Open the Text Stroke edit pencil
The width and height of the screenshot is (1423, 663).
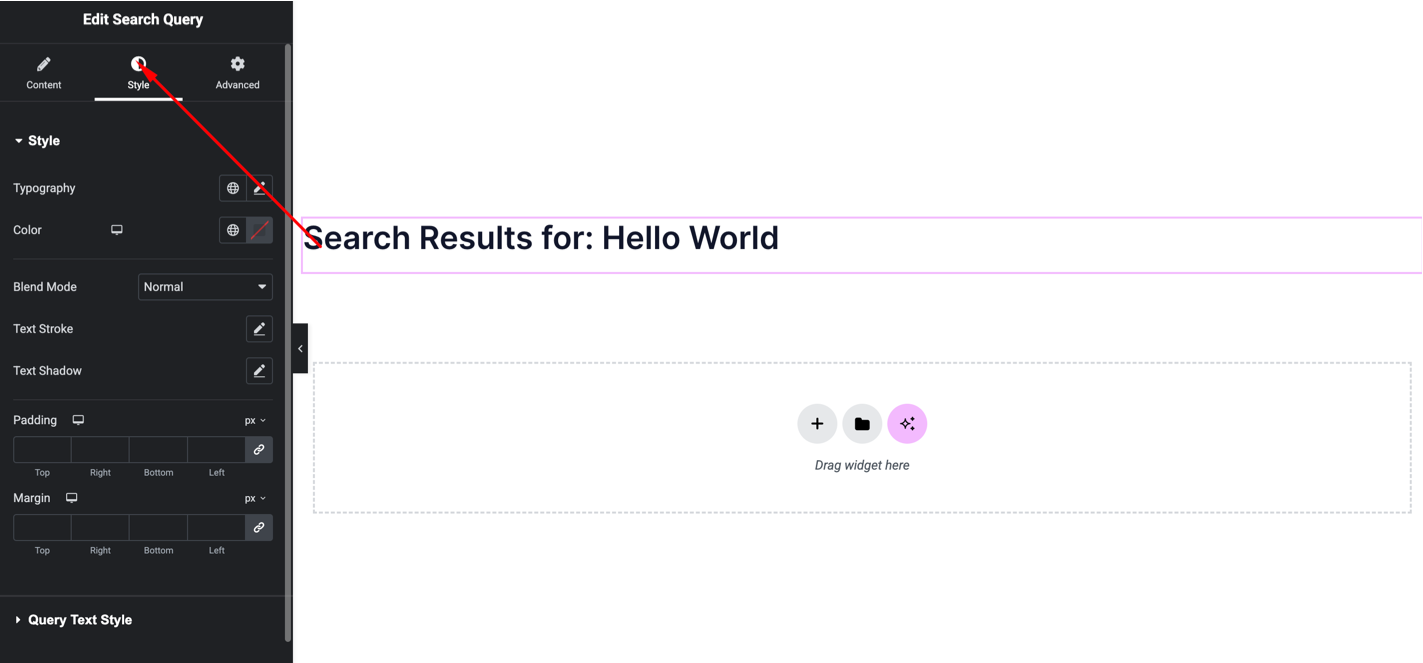(259, 329)
